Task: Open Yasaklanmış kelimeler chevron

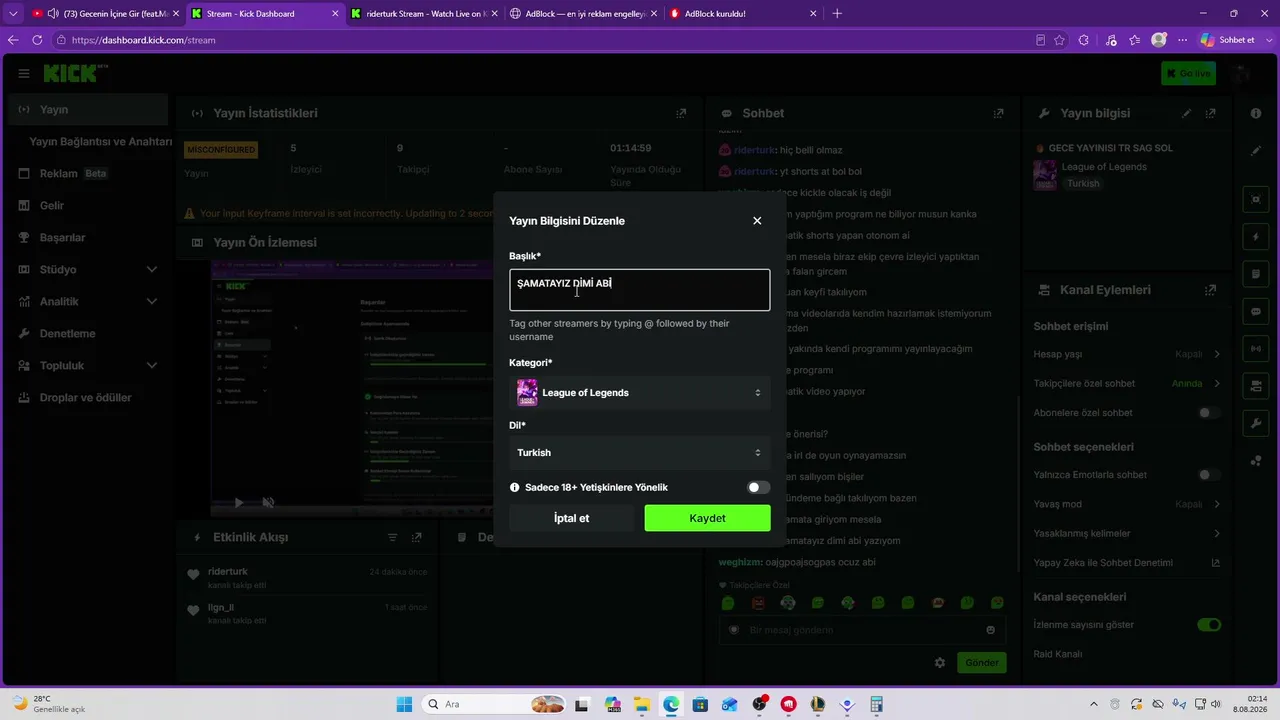Action: 1217,534
